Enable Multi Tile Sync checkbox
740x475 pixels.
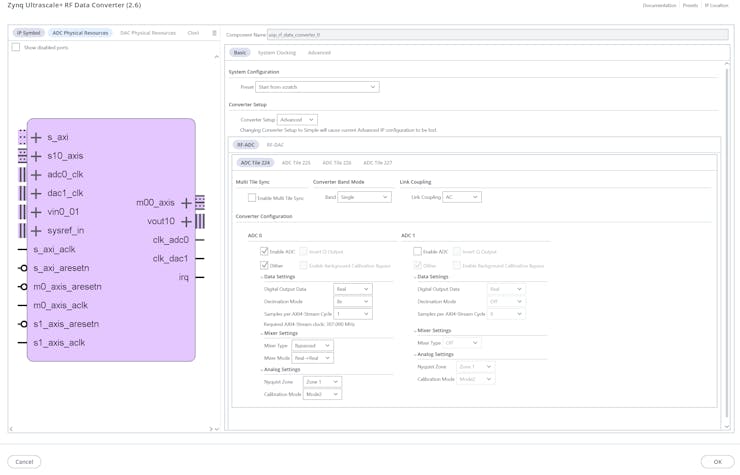point(252,198)
